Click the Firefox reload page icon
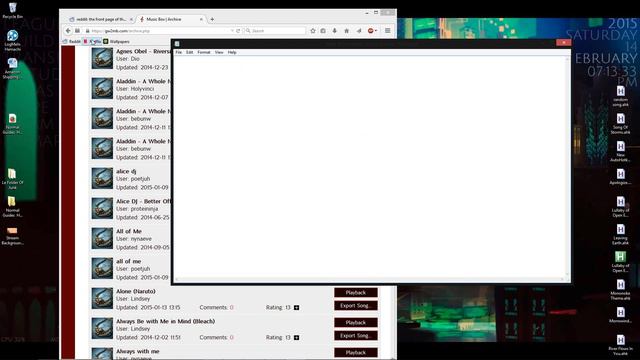This screenshot has height=360, width=640. [x=238, y=31]
